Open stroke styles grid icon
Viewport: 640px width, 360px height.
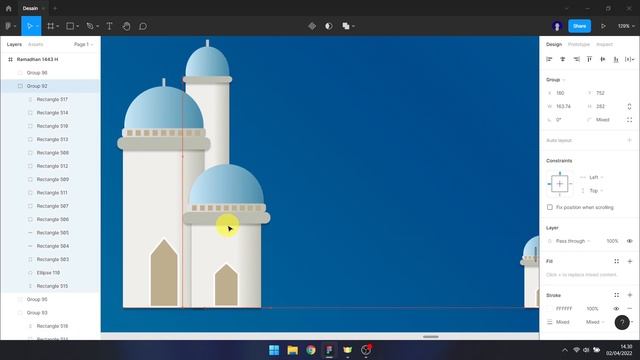point(616,295)
